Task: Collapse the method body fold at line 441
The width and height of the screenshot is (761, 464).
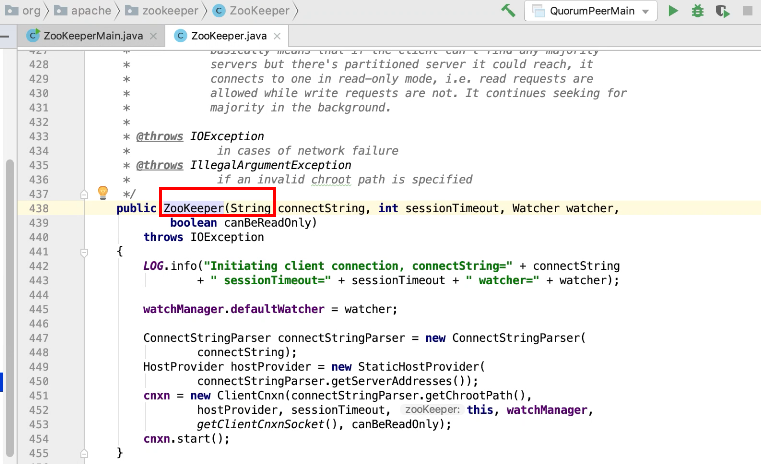Action: coord(84,252)
